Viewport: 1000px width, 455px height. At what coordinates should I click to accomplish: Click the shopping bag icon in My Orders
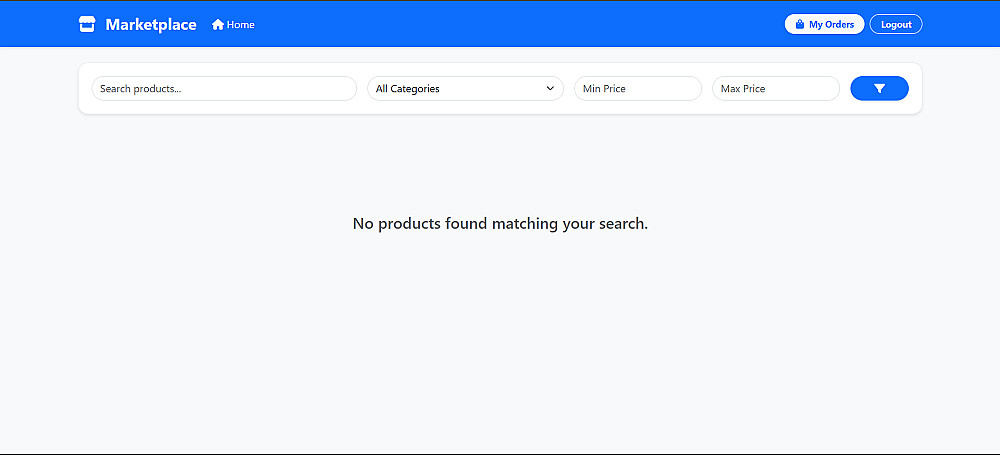(800, 25)
